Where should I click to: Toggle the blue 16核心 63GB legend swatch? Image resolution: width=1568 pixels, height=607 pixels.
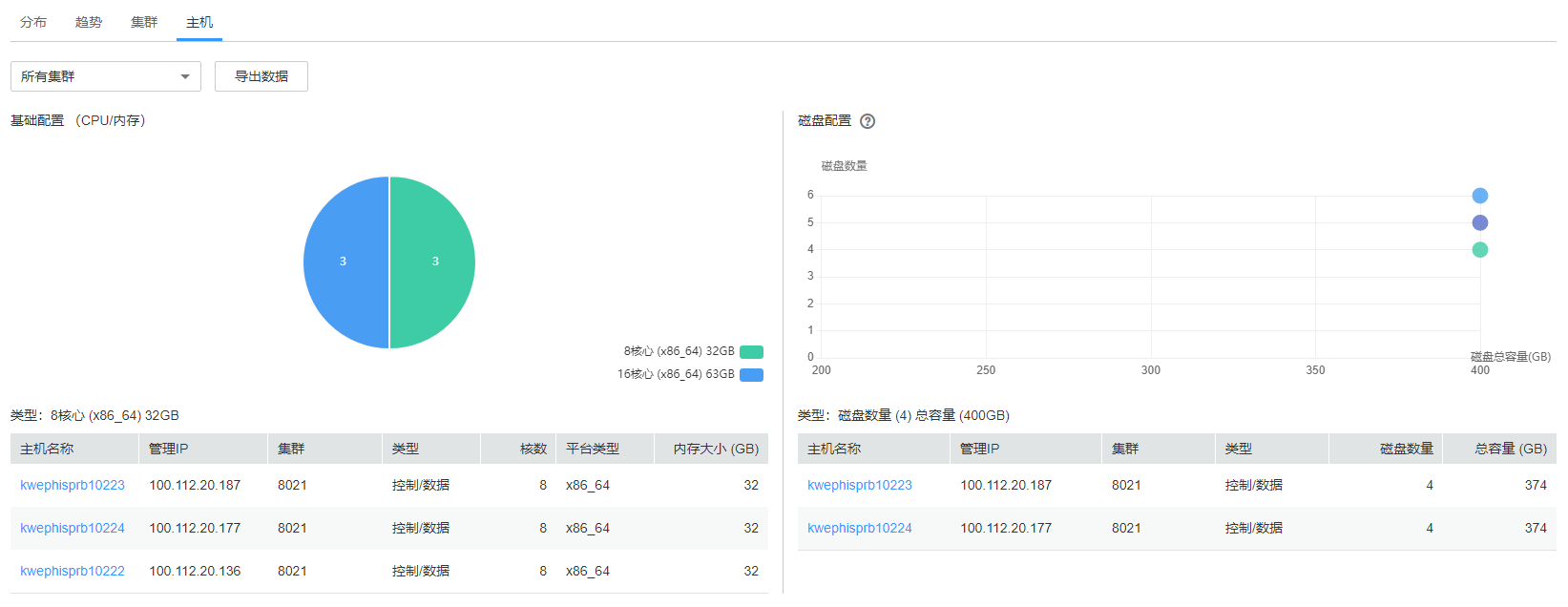[751, 374]
